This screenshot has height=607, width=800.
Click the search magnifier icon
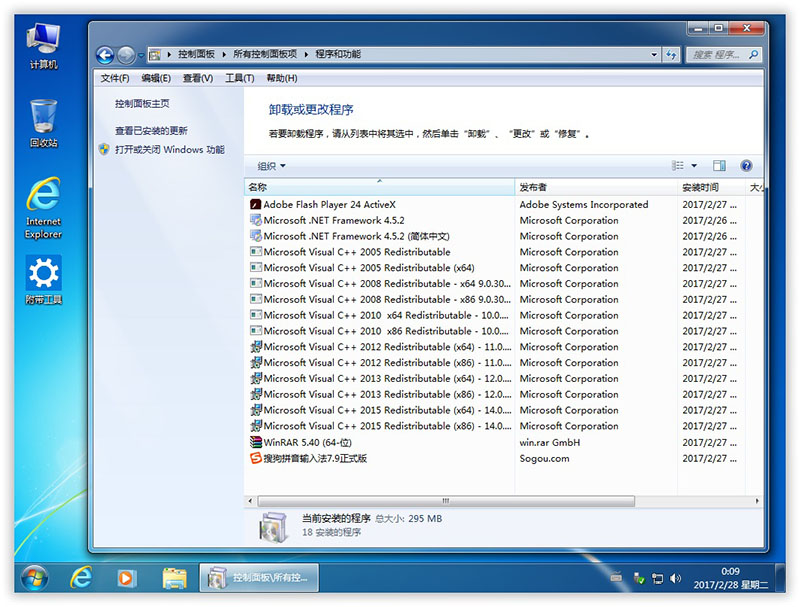(x=753, y=55)
